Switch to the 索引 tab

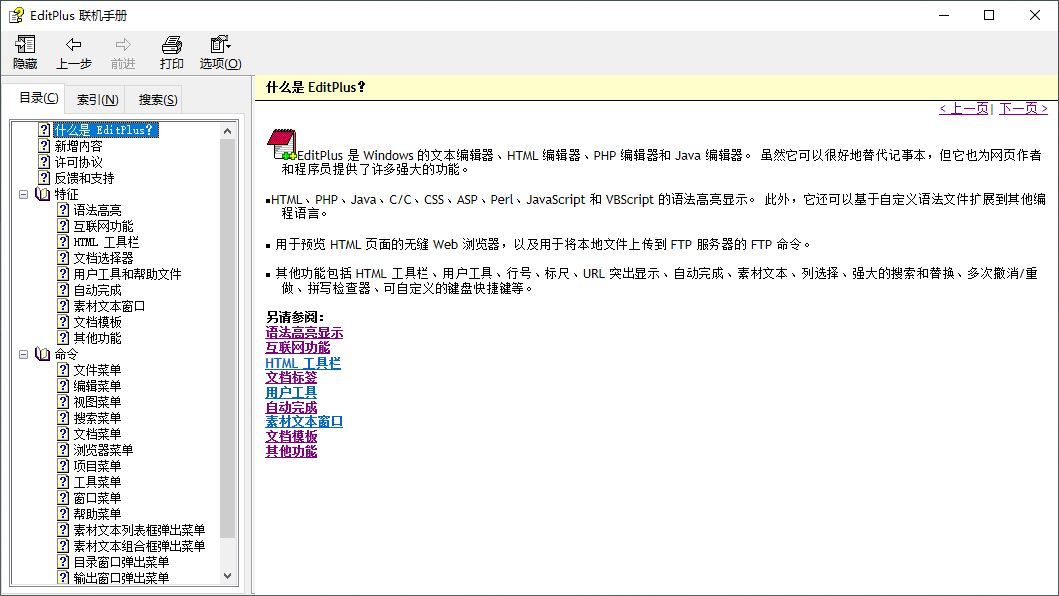click(96, 98)
